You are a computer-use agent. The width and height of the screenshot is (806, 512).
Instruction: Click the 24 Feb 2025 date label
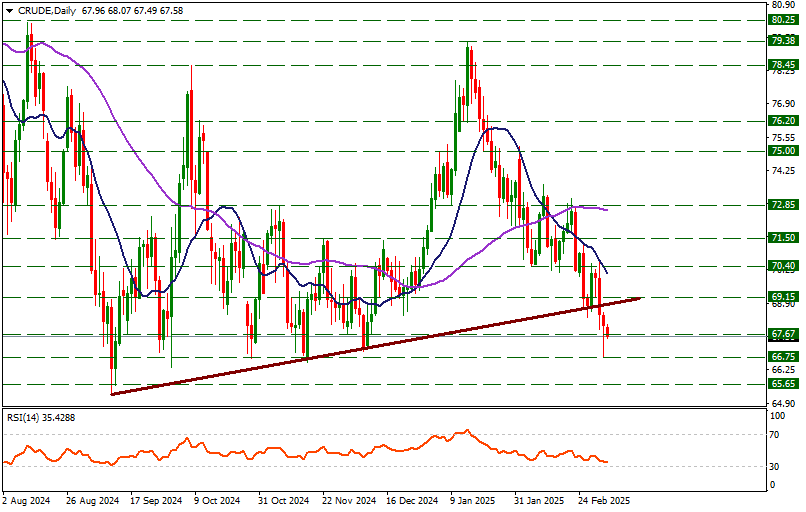coord(603,501)
